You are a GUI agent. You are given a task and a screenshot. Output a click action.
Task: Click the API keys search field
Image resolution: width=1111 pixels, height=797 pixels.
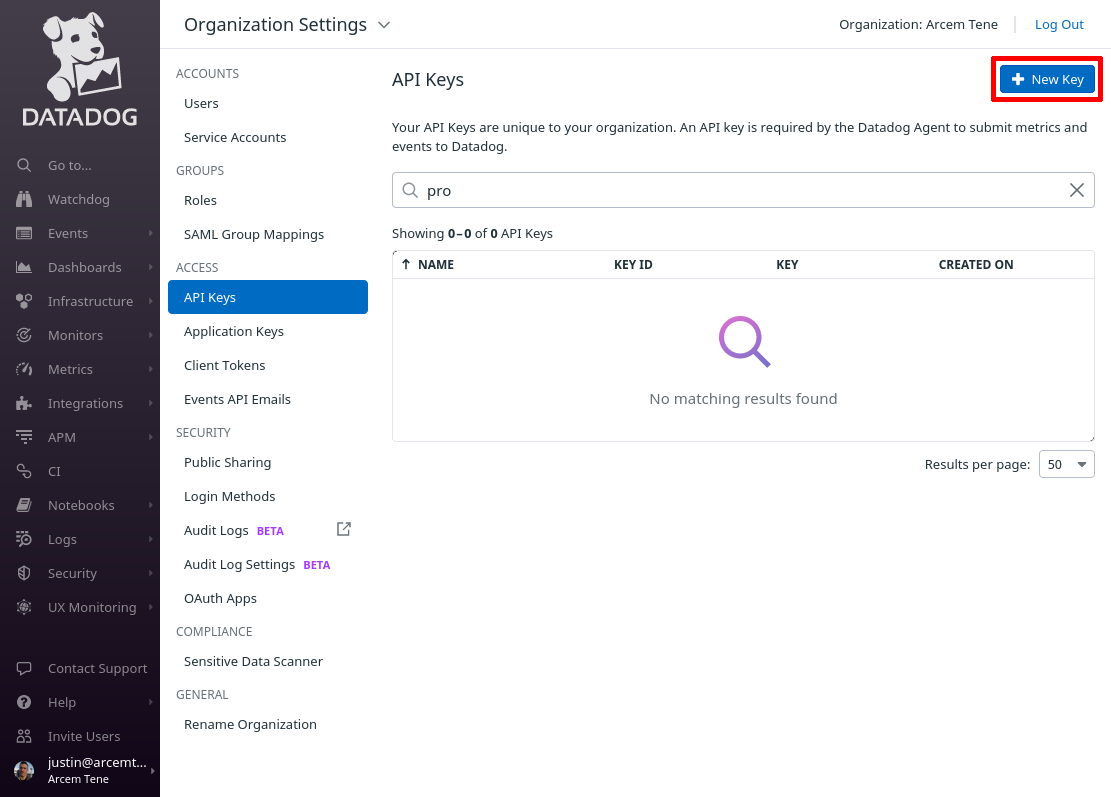click(x=743, y=190)
